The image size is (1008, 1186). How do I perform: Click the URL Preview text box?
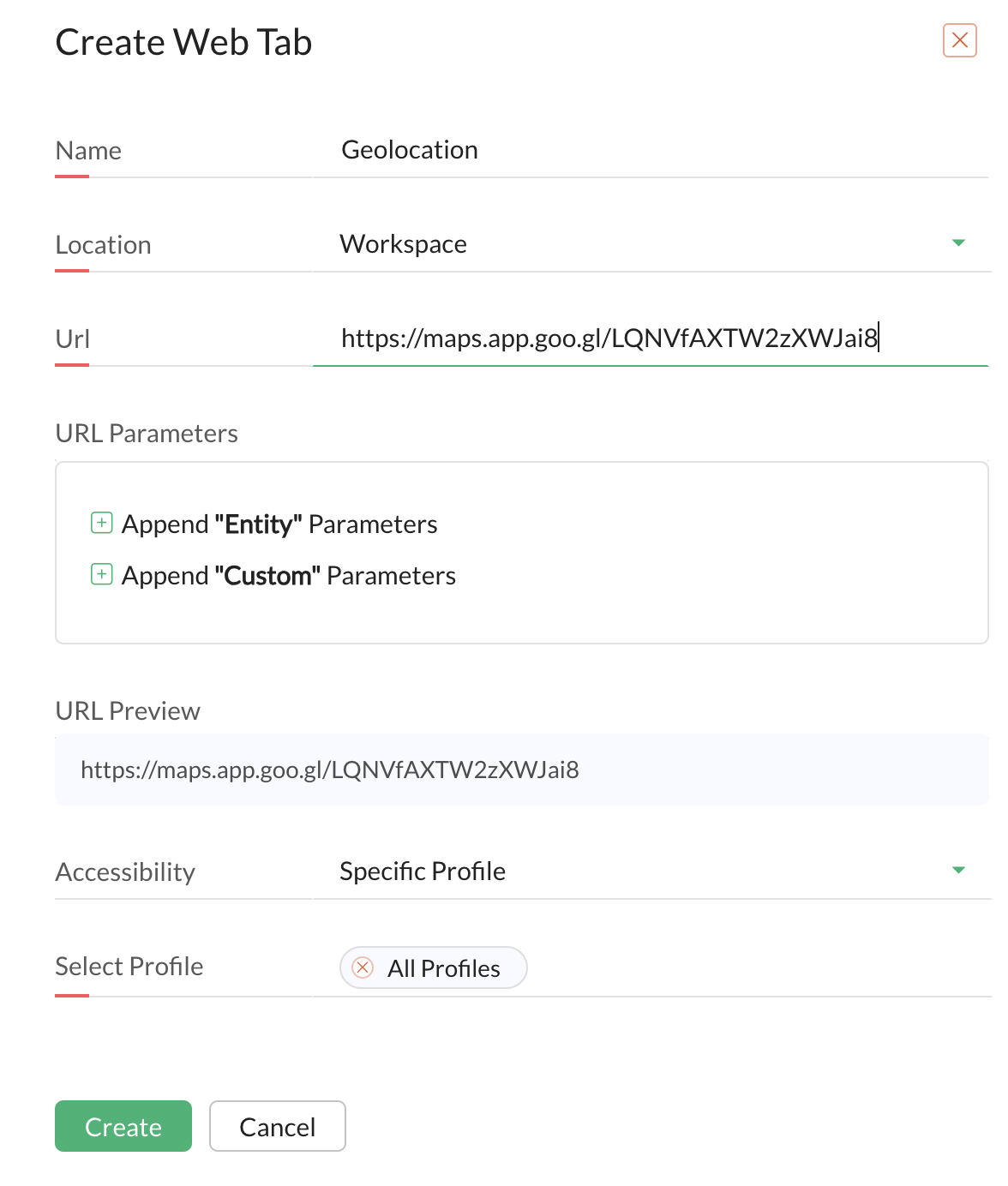pyautogui.click(x=522, y=770)
